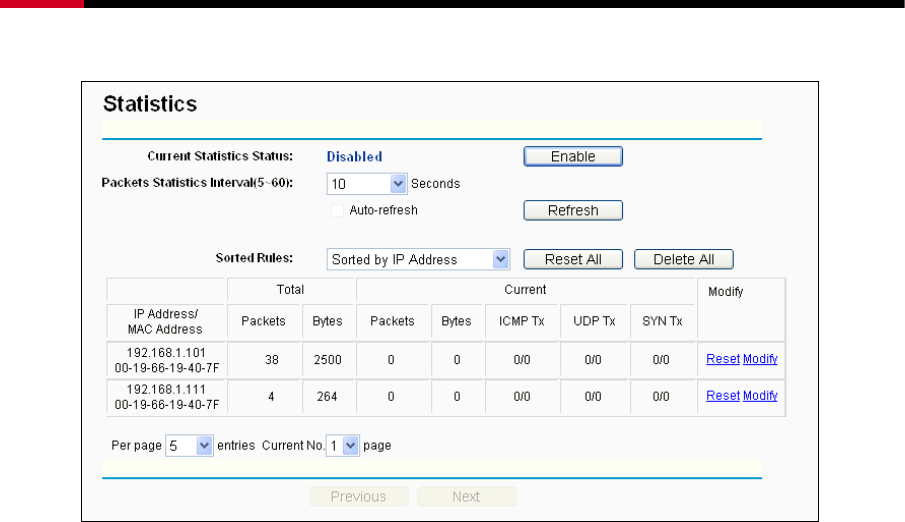Open the Sorted Rules dropdown
This screenshot has height=522, width=905.
pyautogui.click(x=418, y=259)
